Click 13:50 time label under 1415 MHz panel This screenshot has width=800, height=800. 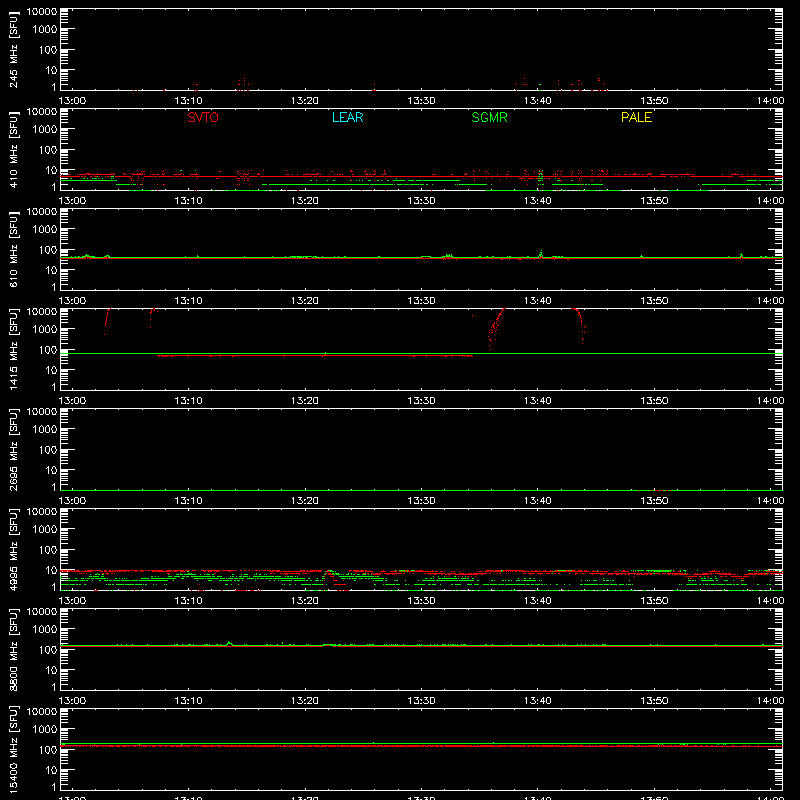tap(654, 401)
